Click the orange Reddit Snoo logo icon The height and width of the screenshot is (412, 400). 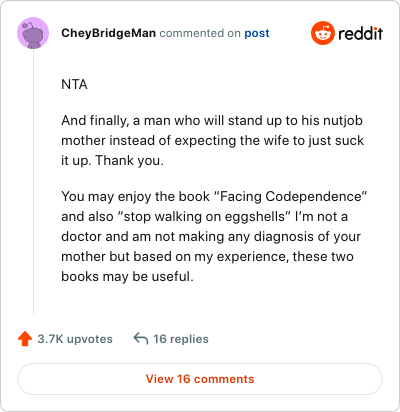point(322,33)
